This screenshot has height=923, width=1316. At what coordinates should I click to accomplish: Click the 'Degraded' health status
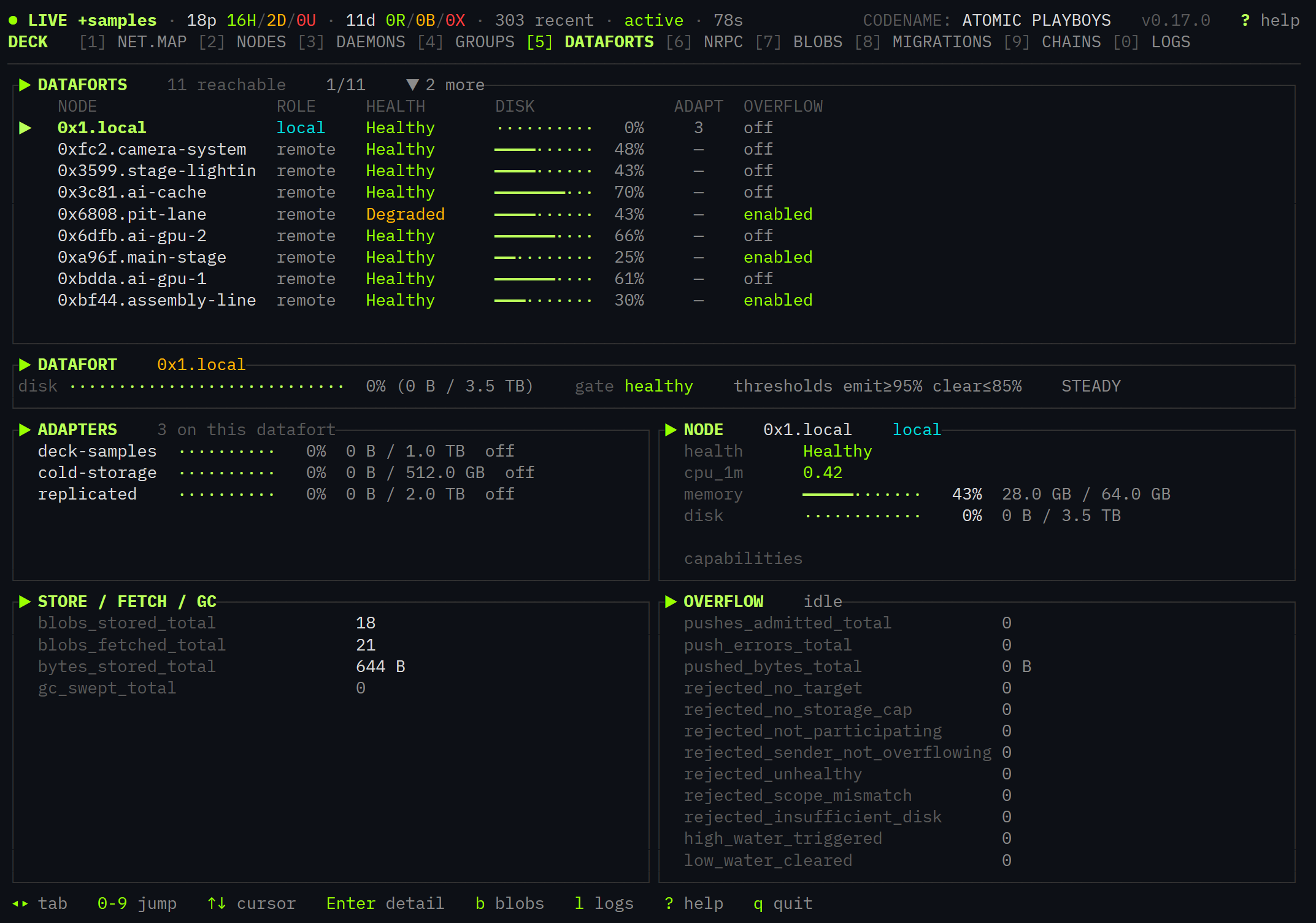(x=406, y=214)
